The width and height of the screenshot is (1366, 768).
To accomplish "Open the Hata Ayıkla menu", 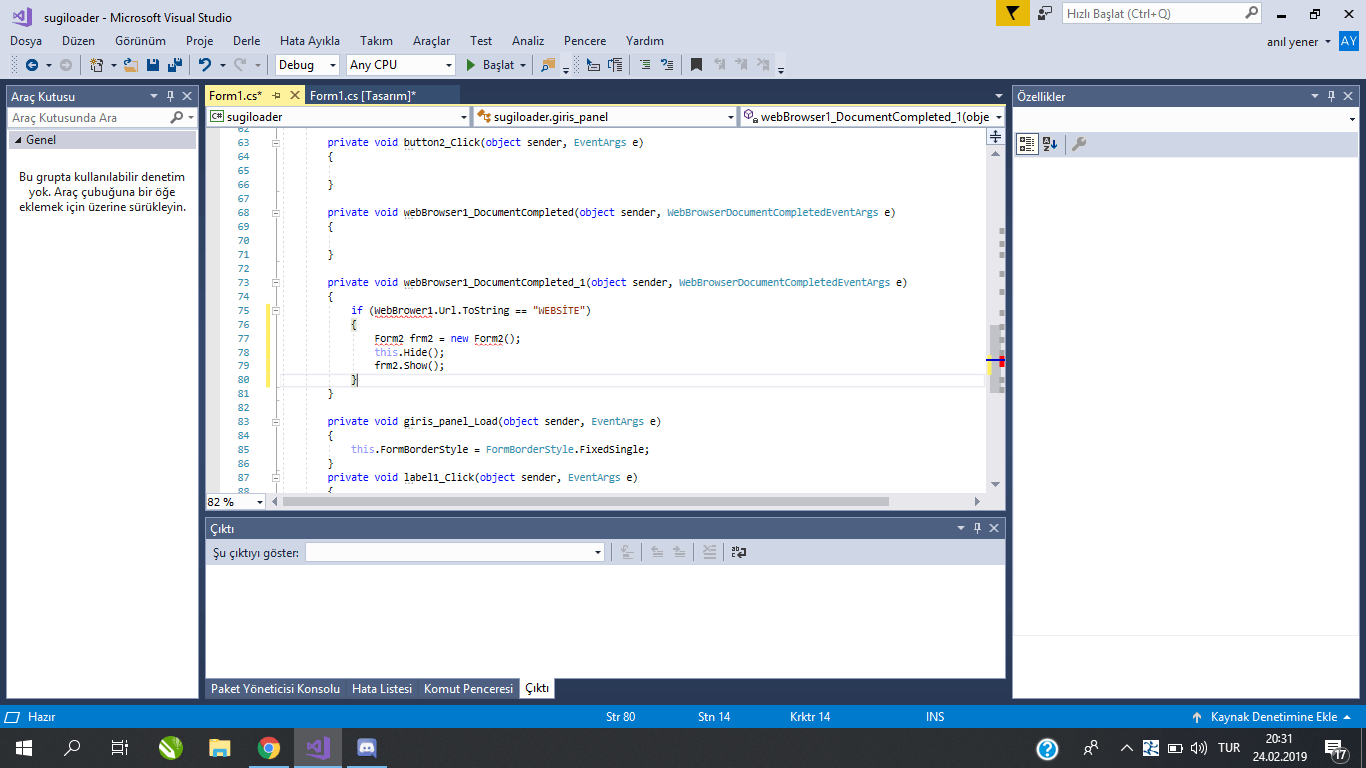I will click(x=309, y=41).
